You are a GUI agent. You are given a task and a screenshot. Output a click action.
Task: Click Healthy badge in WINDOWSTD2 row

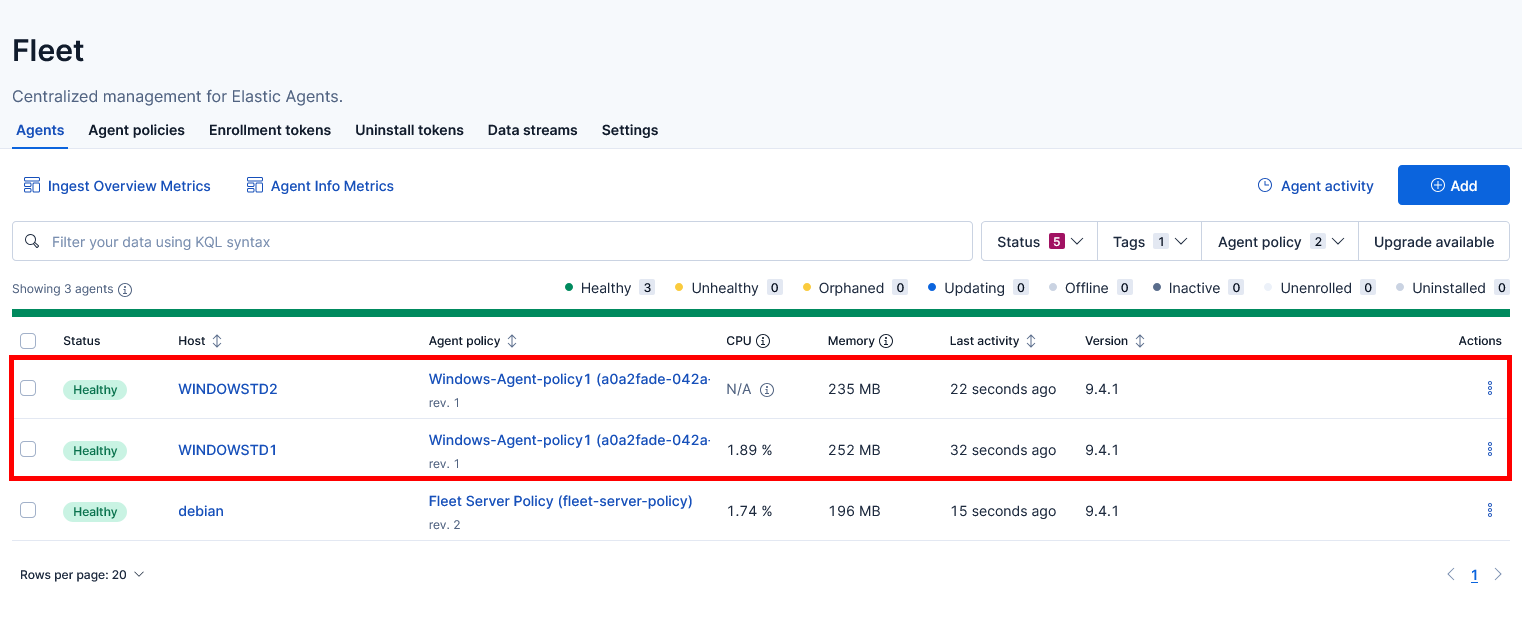(x=95, y=390)
